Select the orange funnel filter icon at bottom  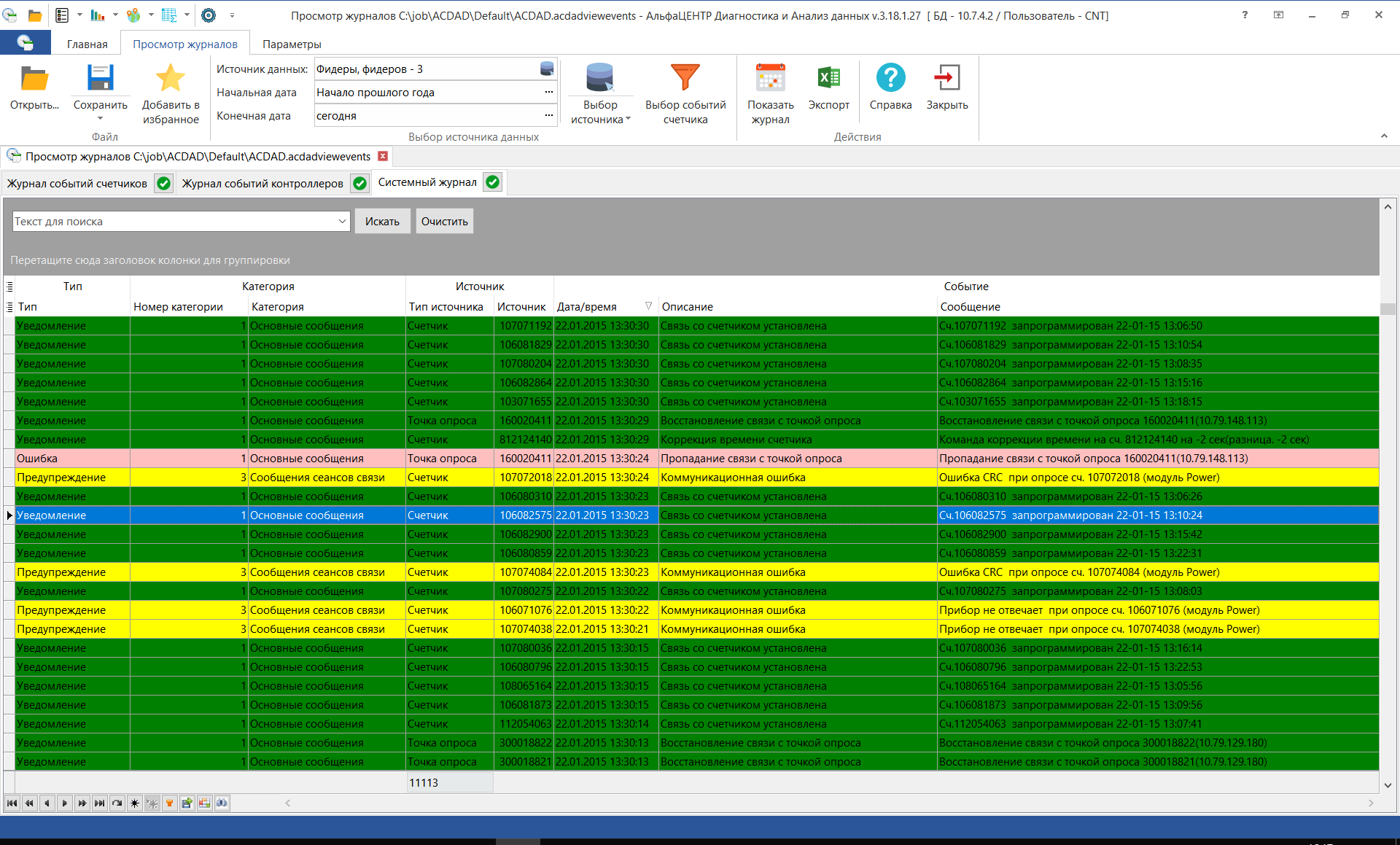[x=170, y=803]
